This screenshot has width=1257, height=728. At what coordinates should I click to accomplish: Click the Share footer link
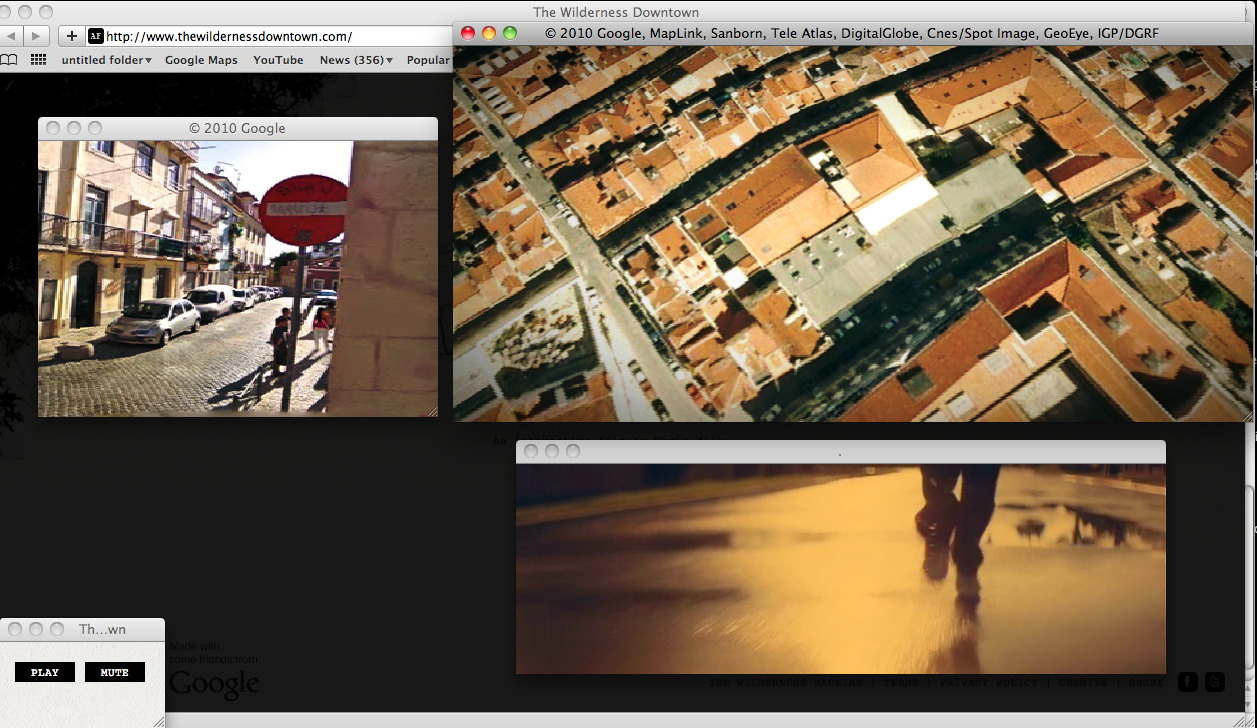click(x=1146, y=682)
